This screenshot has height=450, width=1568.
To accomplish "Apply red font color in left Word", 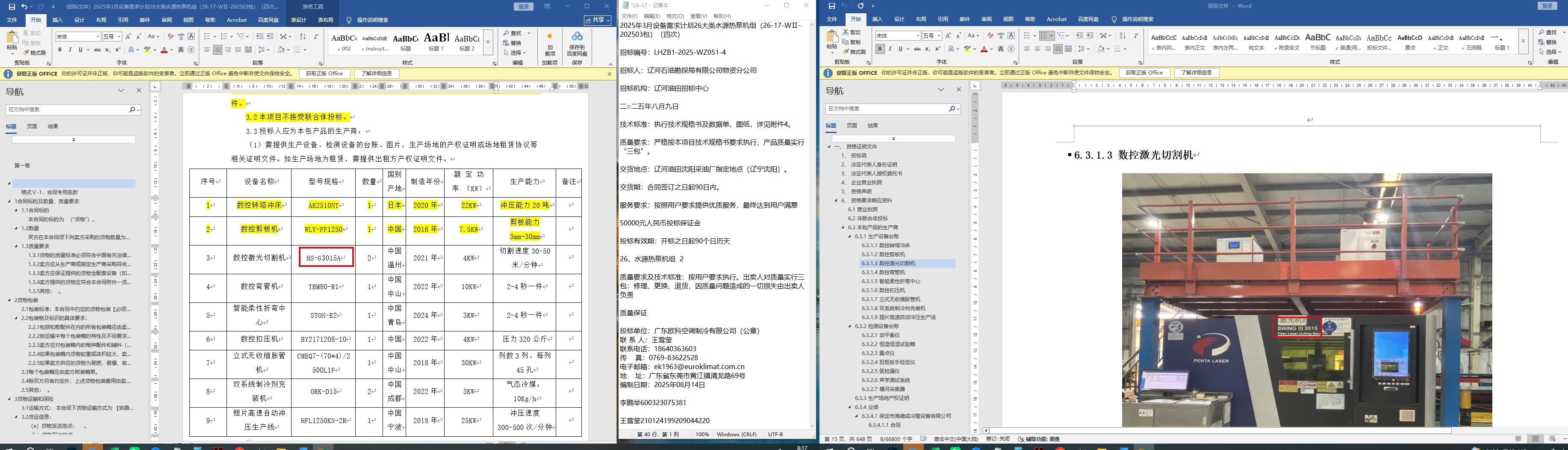I will tap(164, 50).
